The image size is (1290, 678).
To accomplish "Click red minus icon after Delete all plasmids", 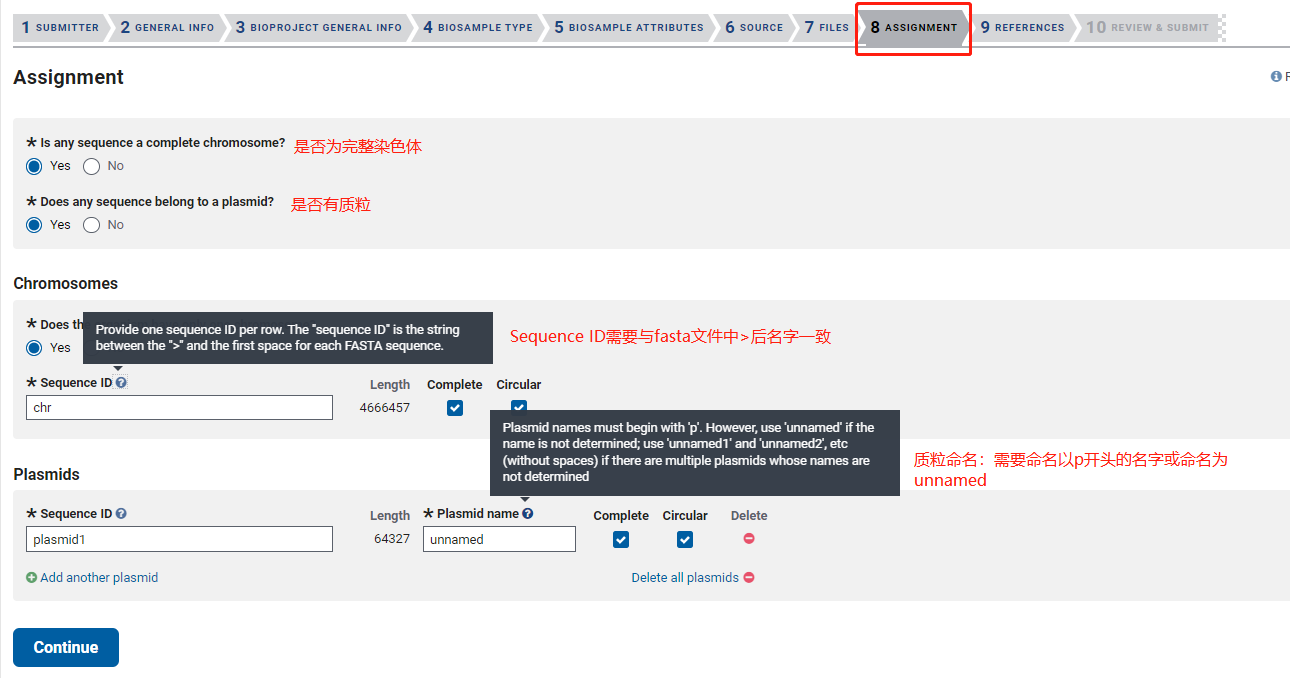I will coord(749,578).
